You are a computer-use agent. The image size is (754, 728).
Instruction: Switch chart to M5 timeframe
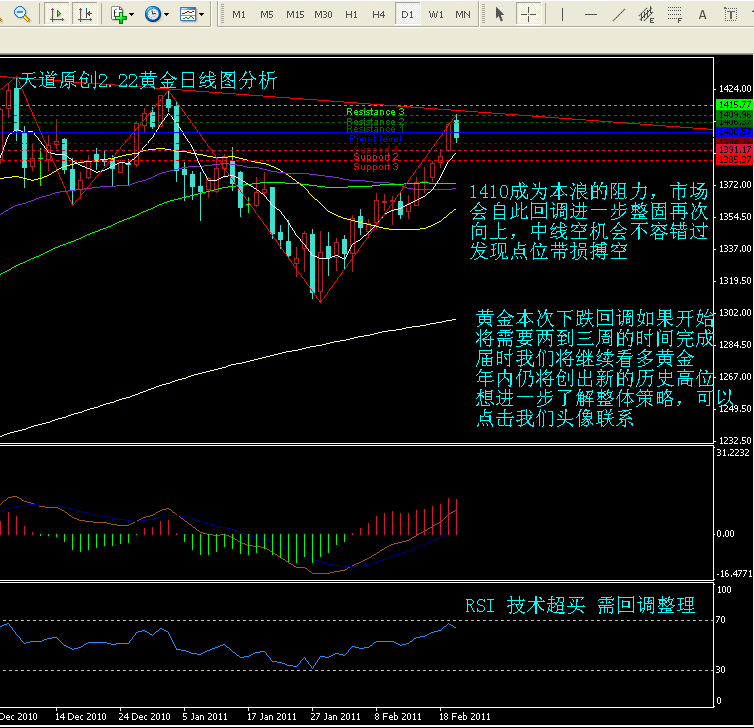[267, 14]
